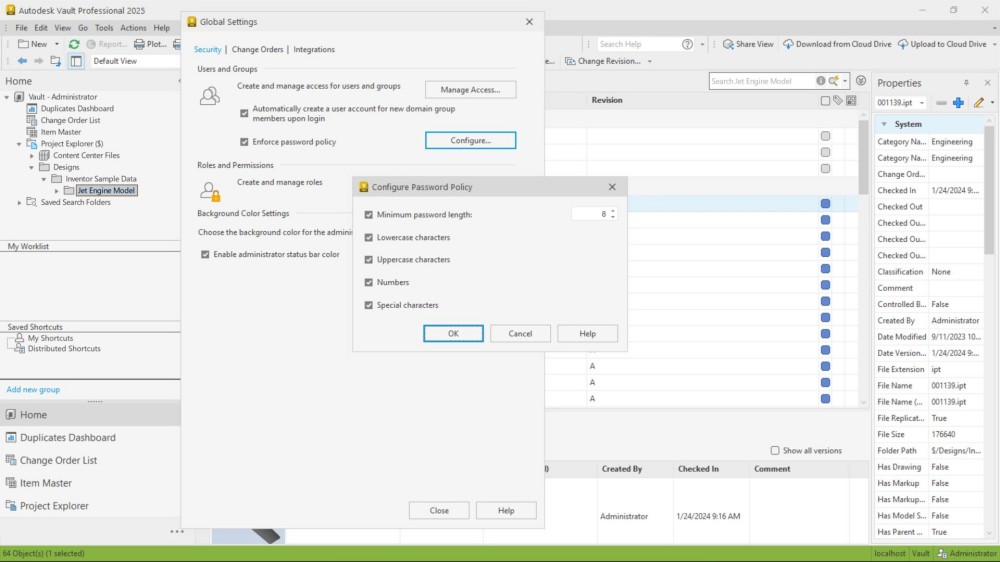Expand the Jet Engine Model folder
The height and width of the screenshot is (562, 1000).
(57, 191)
